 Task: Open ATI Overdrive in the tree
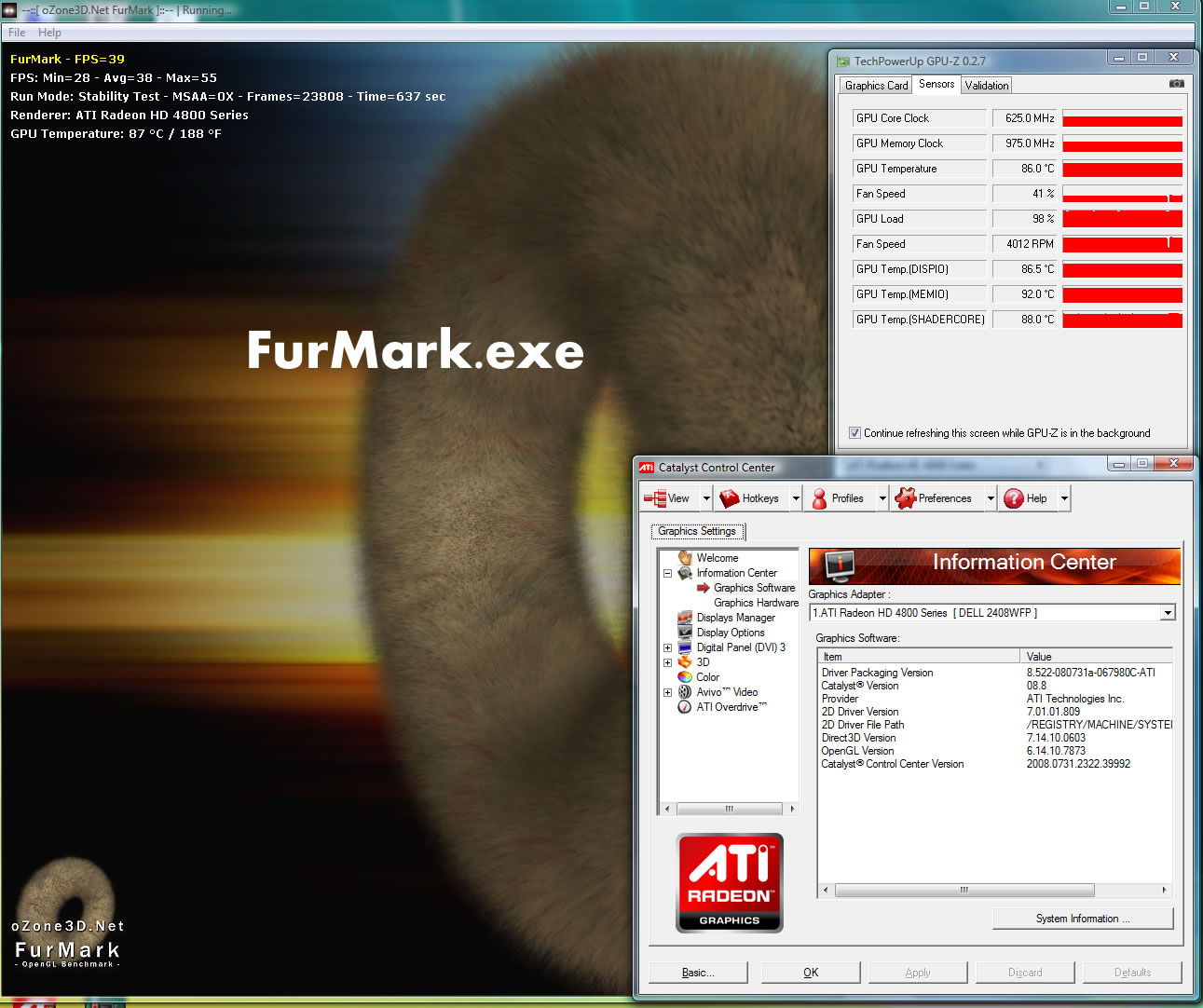click(x=731, y=707)
